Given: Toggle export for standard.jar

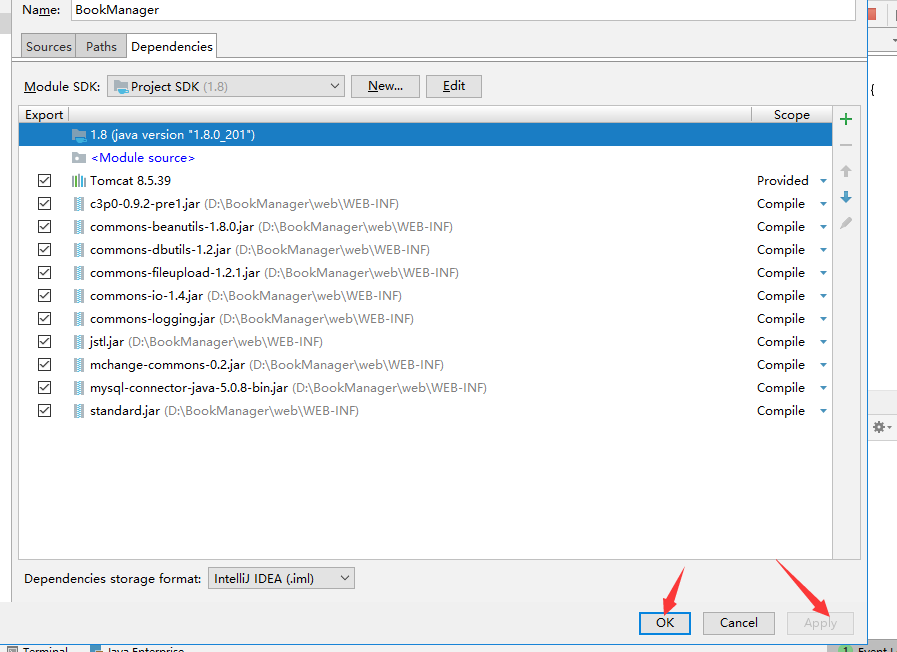Looking at the screenshot, I should pyautogui.click(x=44, y=411).
